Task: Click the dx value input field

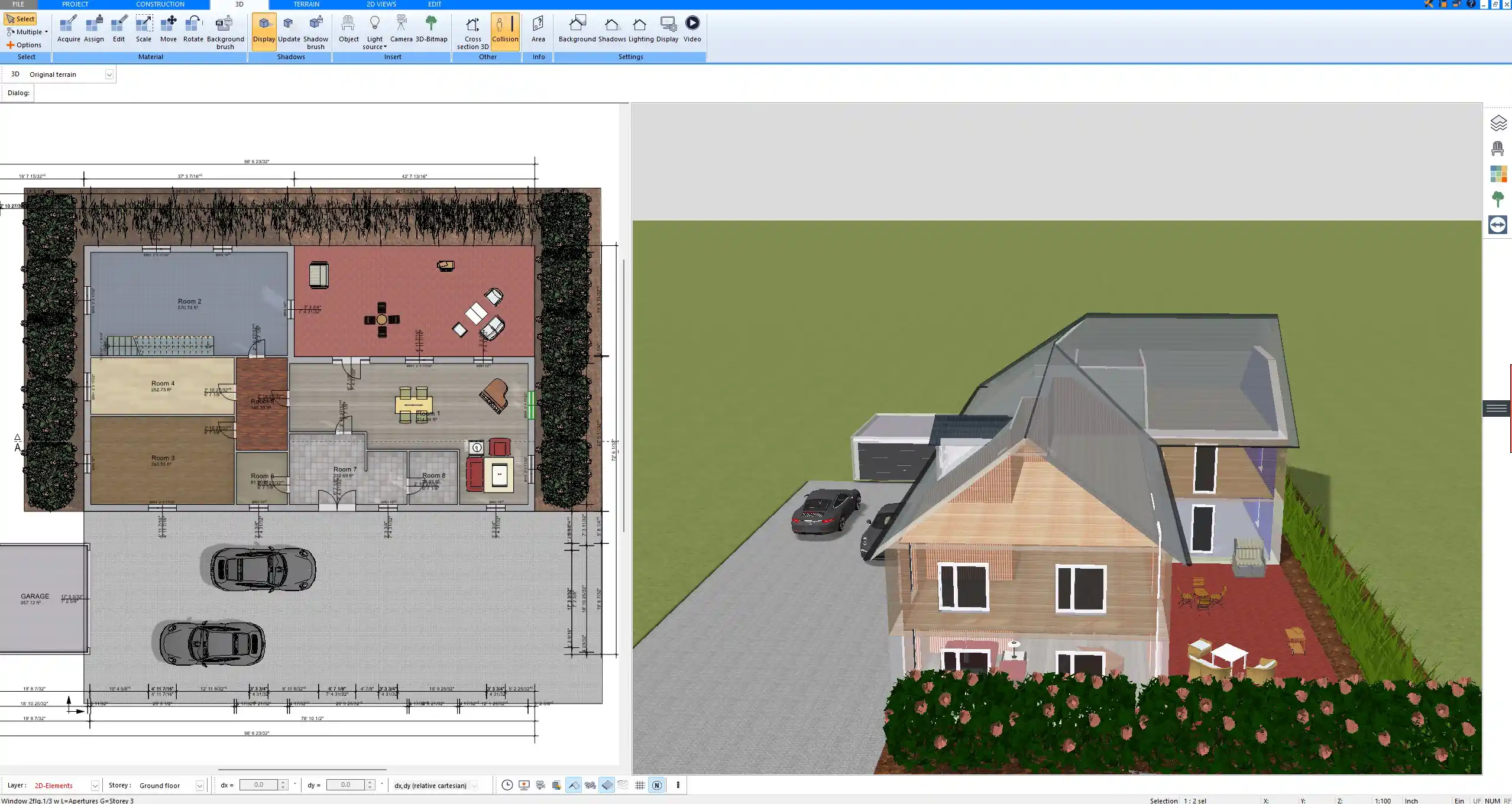Action: 258,785
